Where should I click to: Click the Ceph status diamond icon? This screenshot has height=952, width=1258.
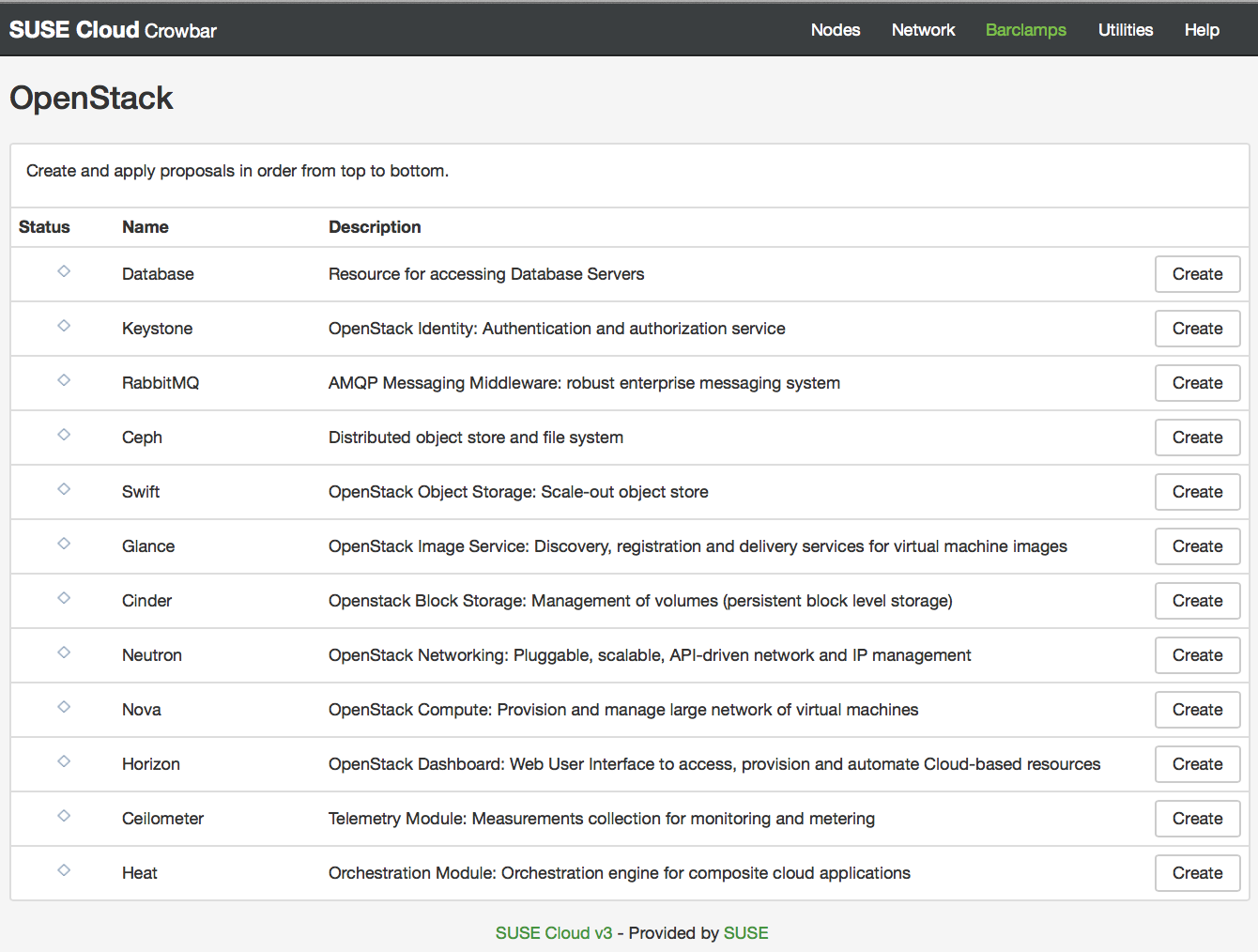tap(64, 435)
